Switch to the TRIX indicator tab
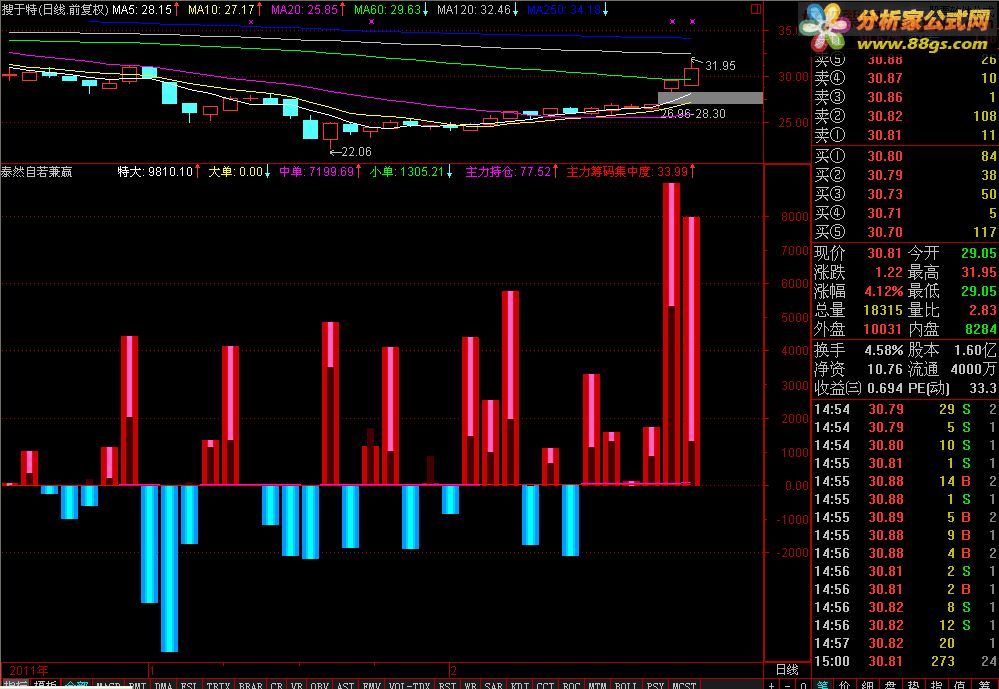999x689 pixels. coord(218,686)
